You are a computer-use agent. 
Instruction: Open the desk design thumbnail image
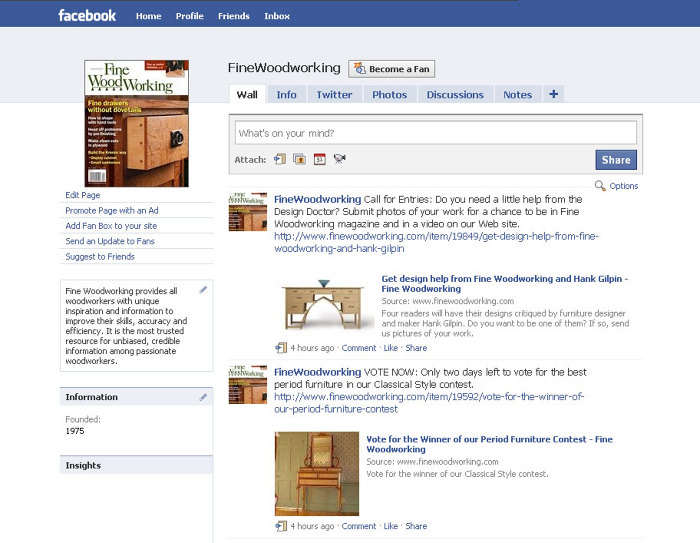click(x=324, y=305)
